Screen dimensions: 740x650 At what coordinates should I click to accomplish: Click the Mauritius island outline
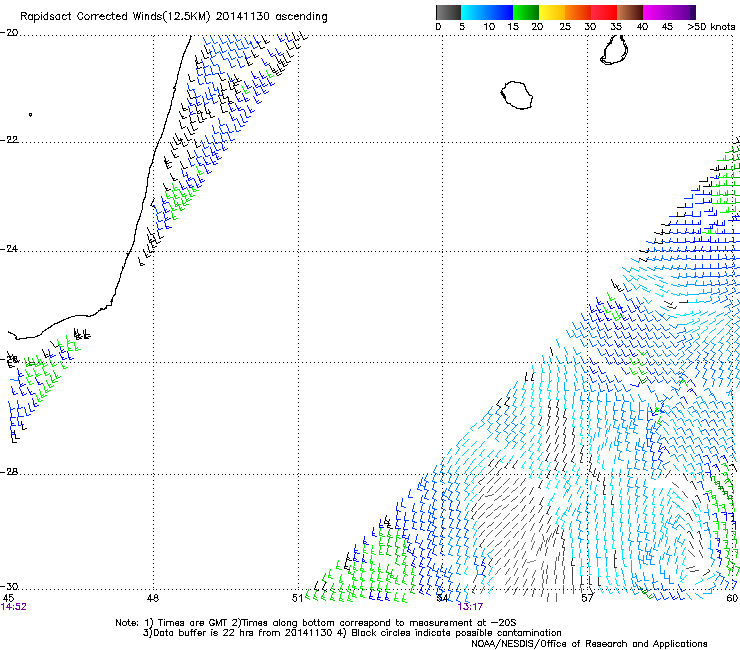point(614,50)
